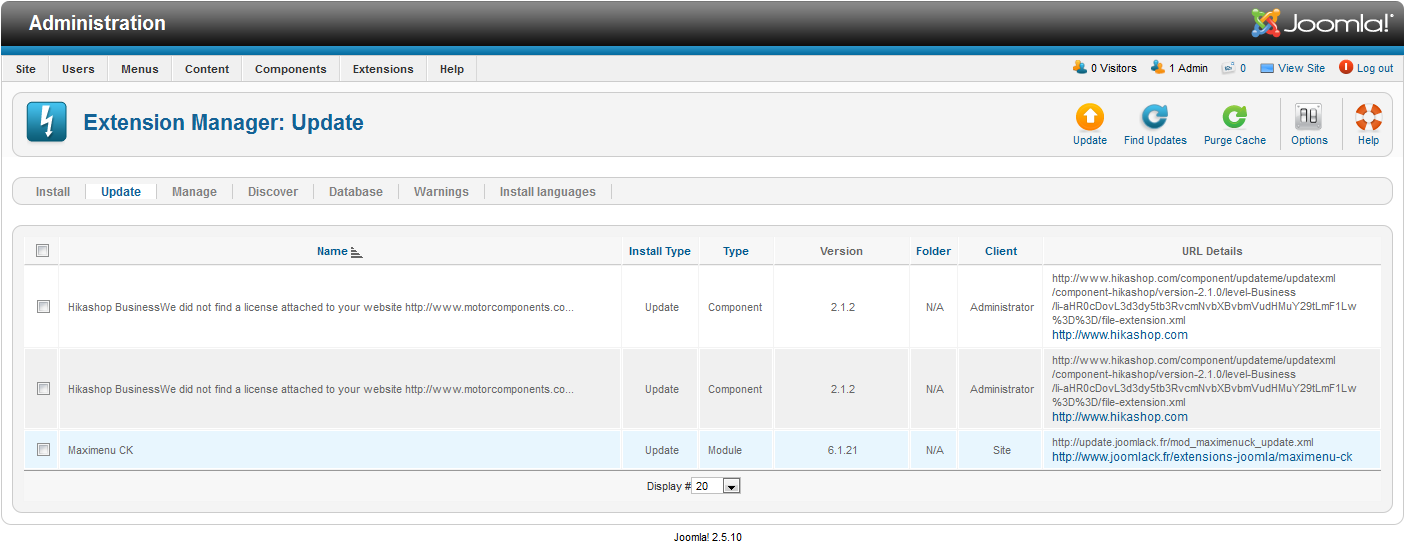
Task: Check the first Hikashop Business row checkbox
Action: click(43, 307)
